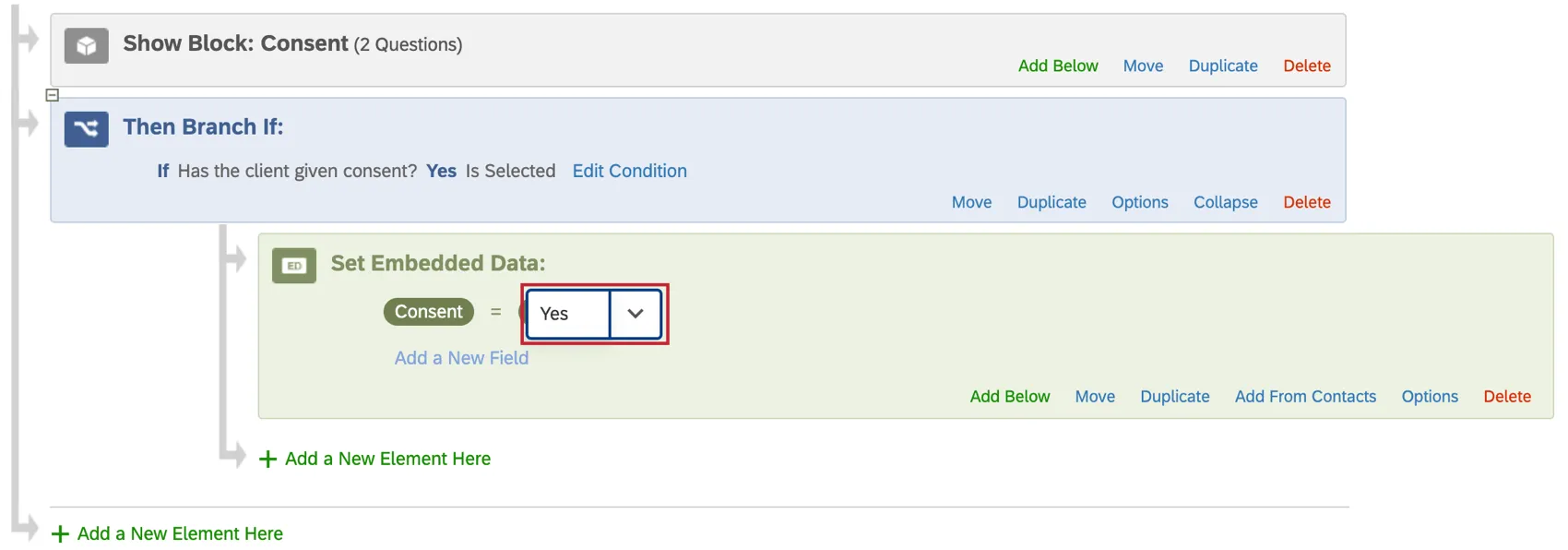Click Add a New Field under Consent
Viewport: 1568px width, 550px height.
point(460,358)
